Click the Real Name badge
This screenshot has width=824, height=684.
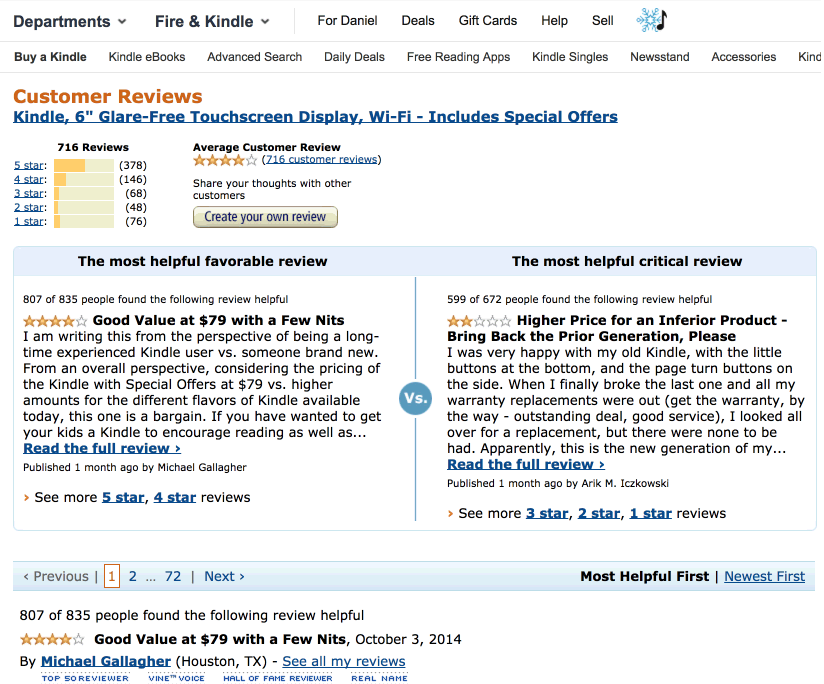(x=379, y=678)
